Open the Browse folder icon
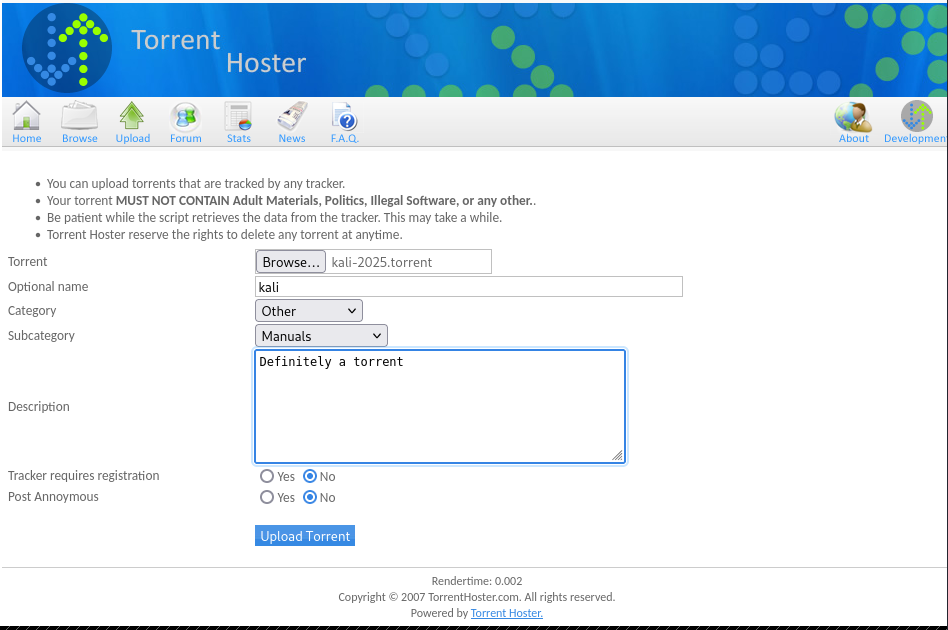This screenshot has width=948, height=630. pyautogui.click(x=80, y=117)
